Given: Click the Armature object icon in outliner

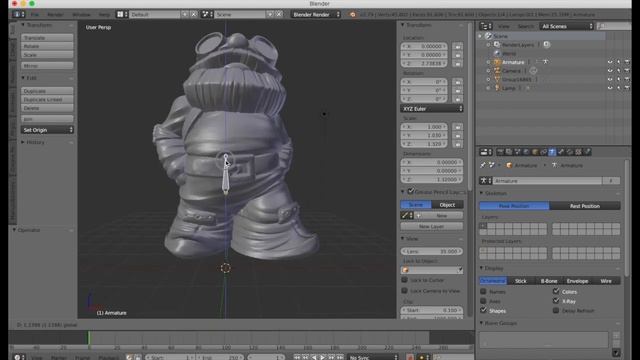Looking at the screenshot, I should (x=497, y=62).
